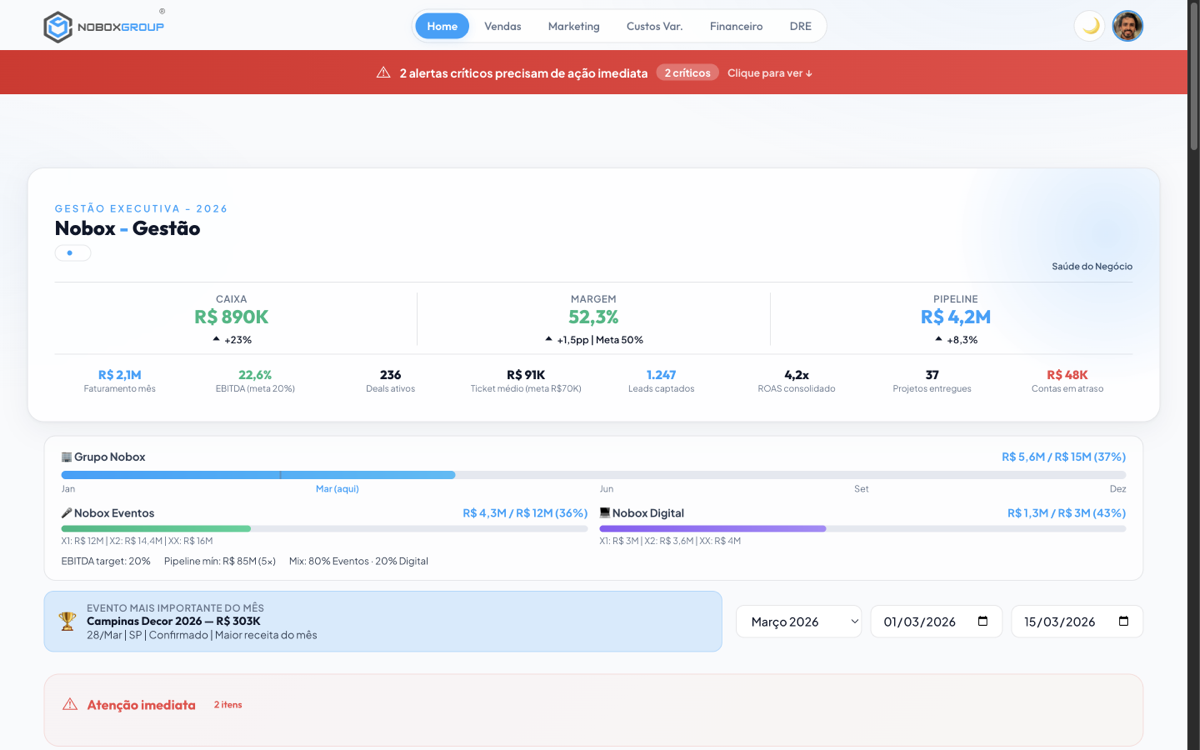This screenshot has width=1200, height=750.
Task: Click the 'GESTÃO EXECUTIVA – 2026' subtitle
Action: [141, 209]
